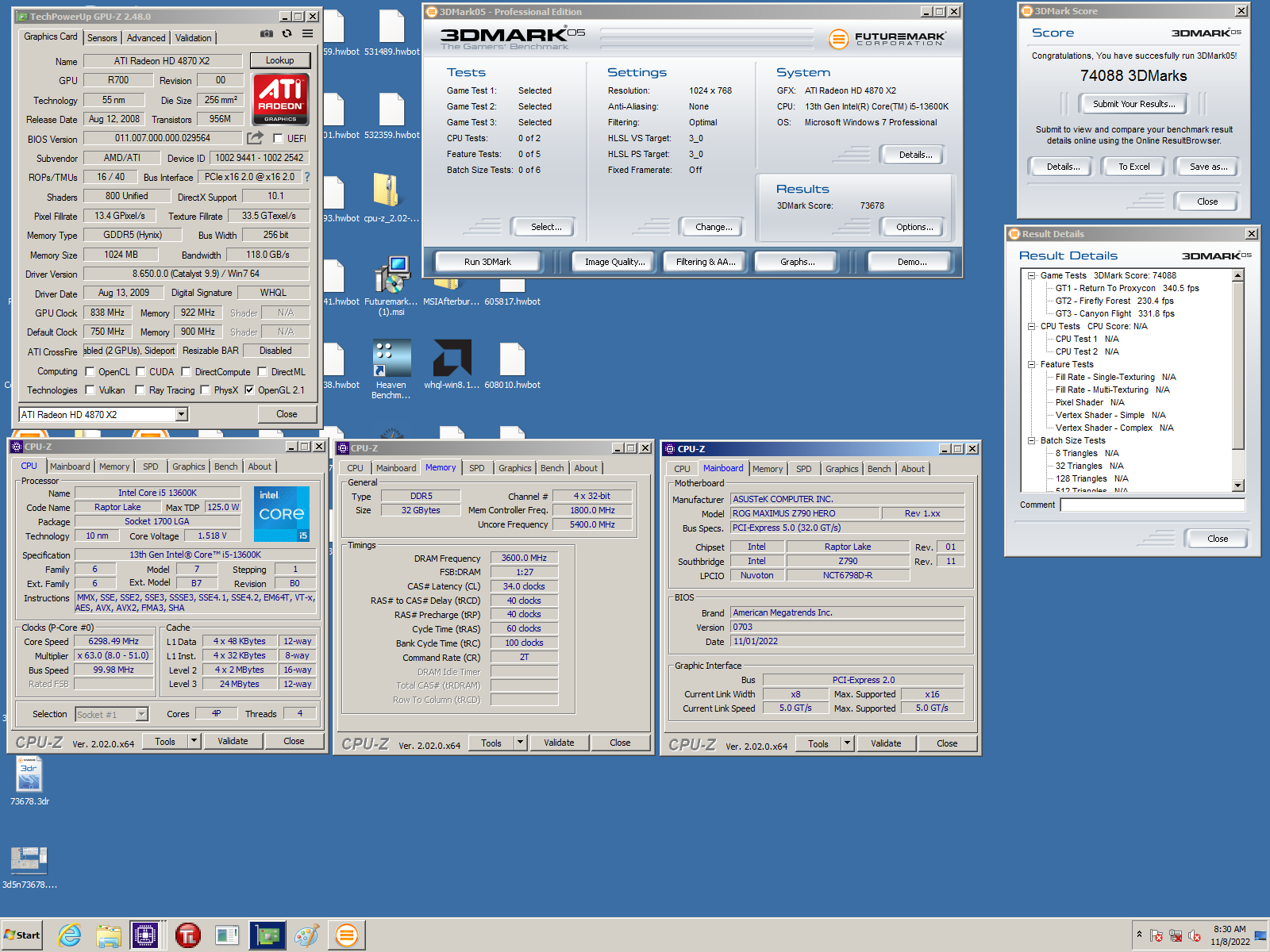
Task: Click the disconnected network tray icon
Action: 1176,935
